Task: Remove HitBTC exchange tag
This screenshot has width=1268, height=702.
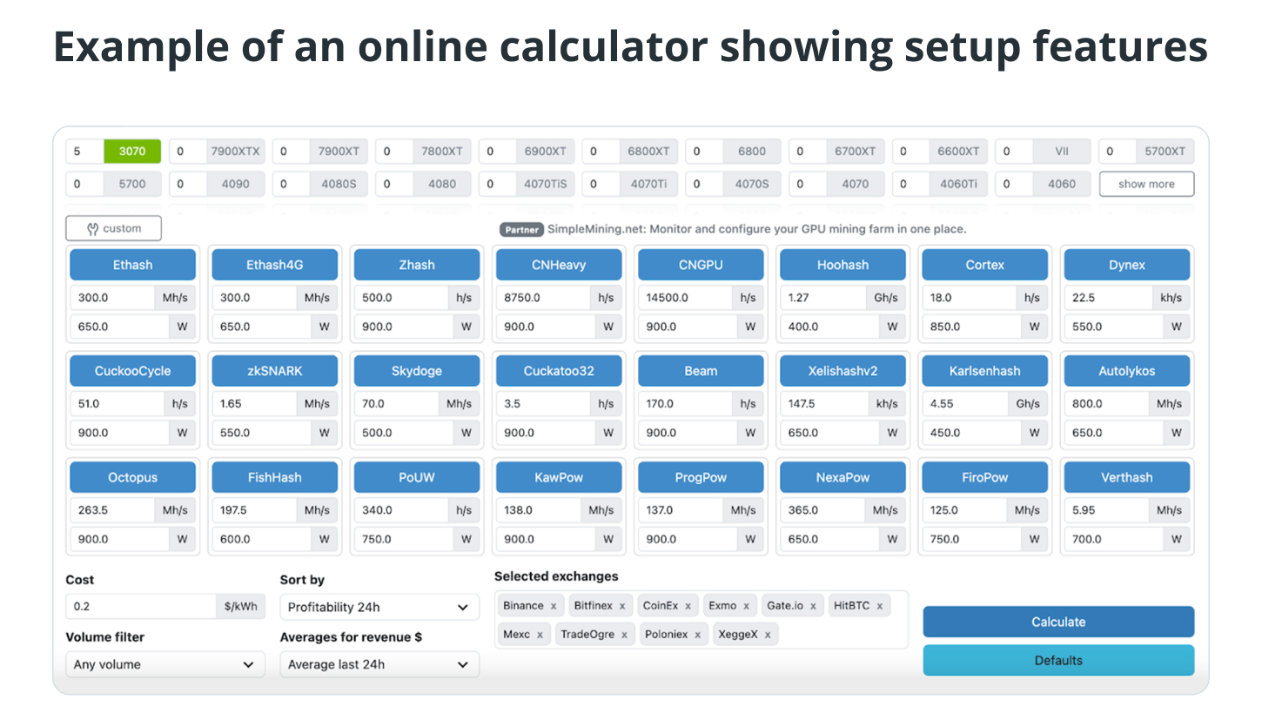Action: pyautogui.click(x=880, y=606)
